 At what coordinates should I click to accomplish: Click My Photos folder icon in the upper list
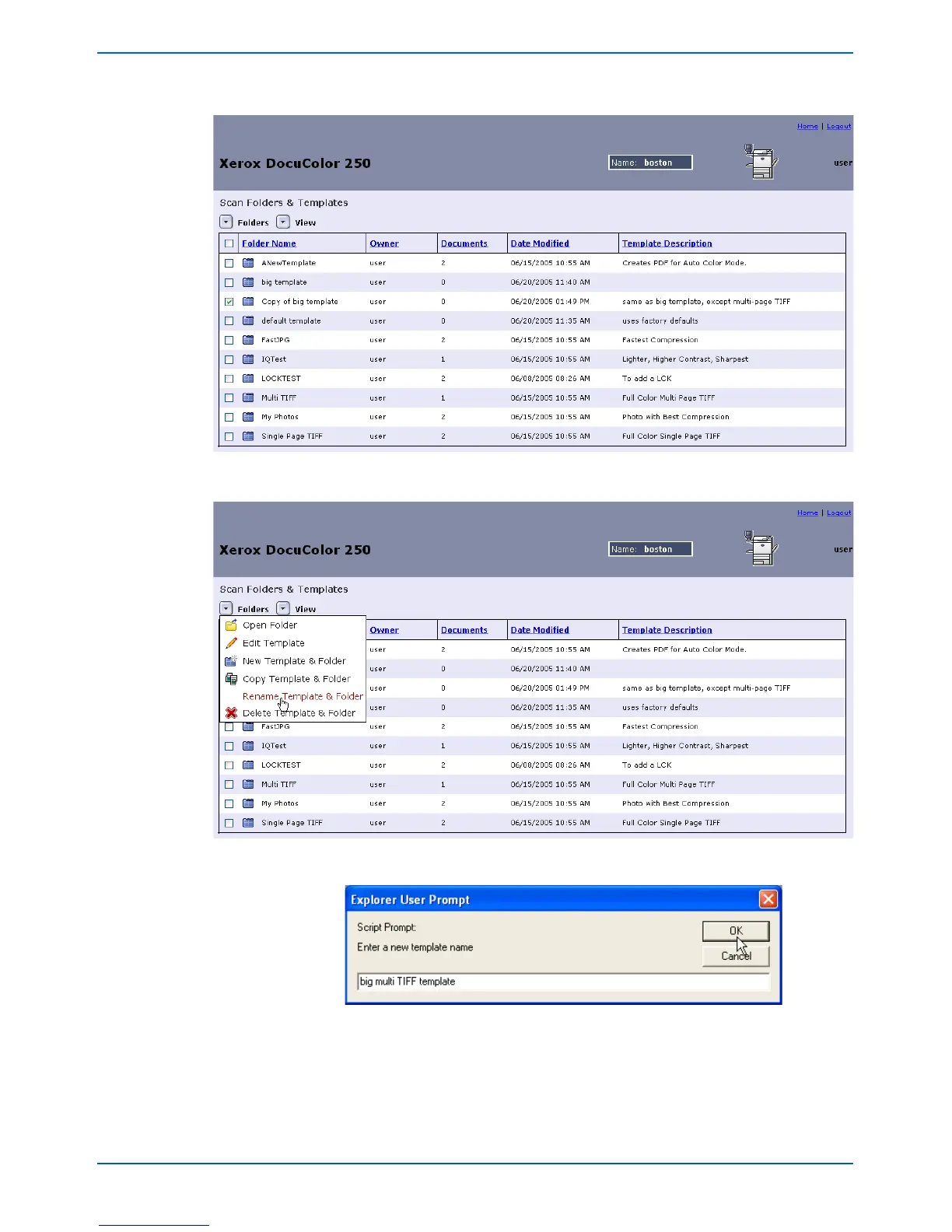coord(248,417)
